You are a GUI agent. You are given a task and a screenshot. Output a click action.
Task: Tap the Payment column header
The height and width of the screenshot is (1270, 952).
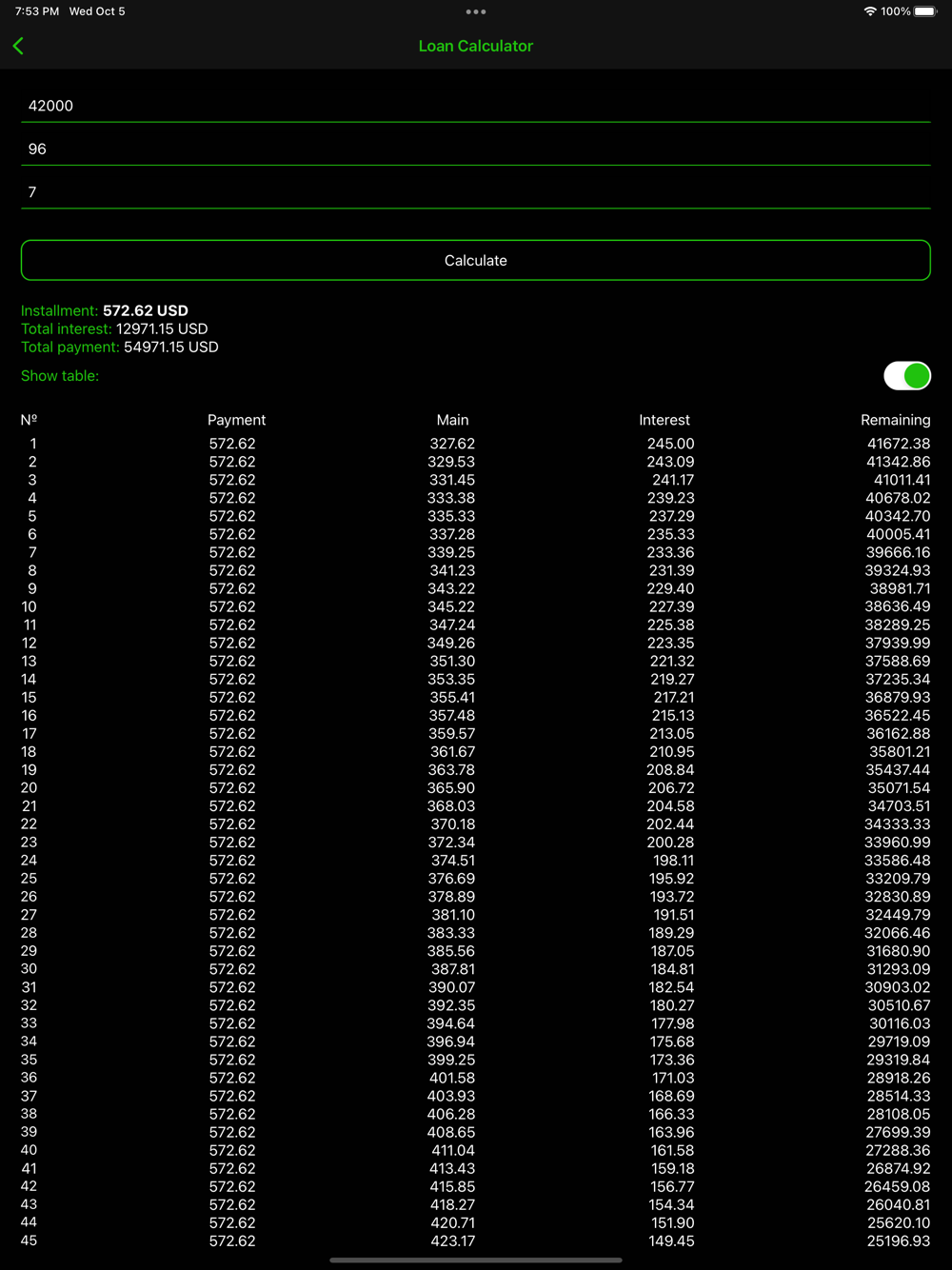click(236, 420)
